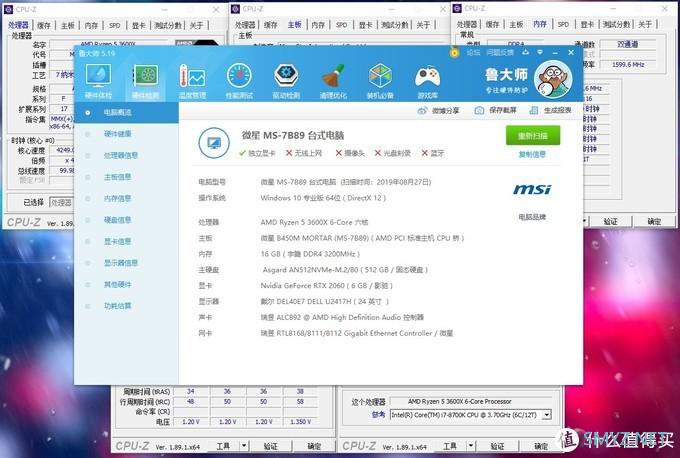Click the CPU-Z app icon of the 主板 window

(235, 9)
